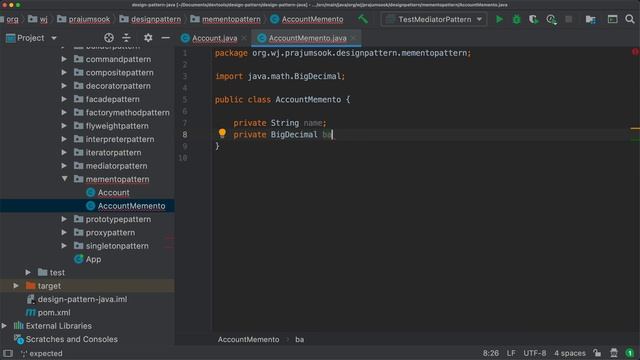Locate opened file with crosshair icon

(109, 38)
